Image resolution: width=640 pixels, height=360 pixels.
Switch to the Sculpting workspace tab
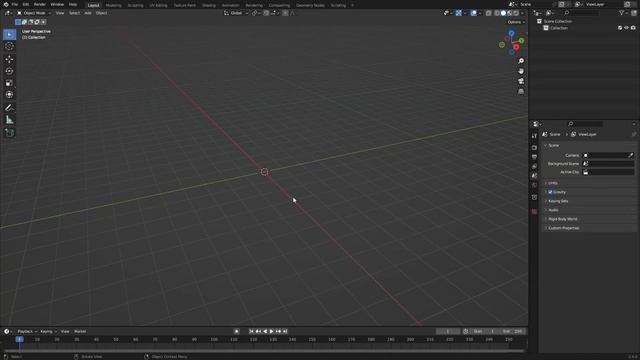point(135,5)
